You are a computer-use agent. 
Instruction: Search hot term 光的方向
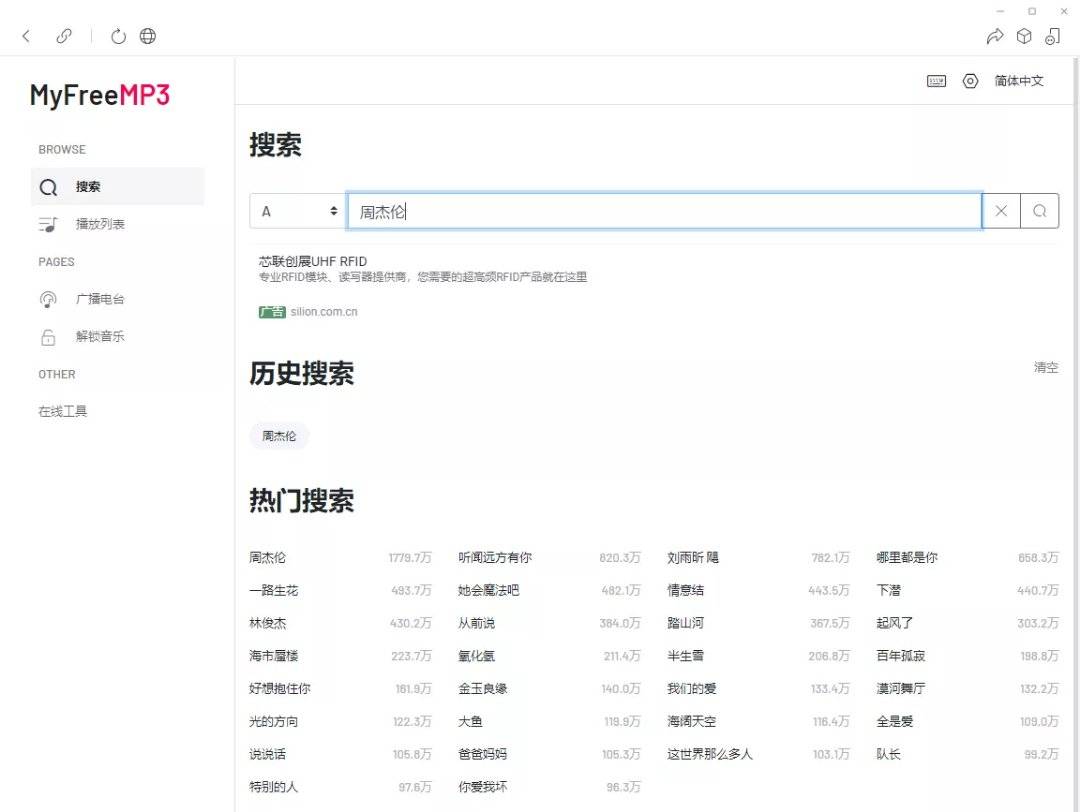pyautogui.click(x=273, y=722)
